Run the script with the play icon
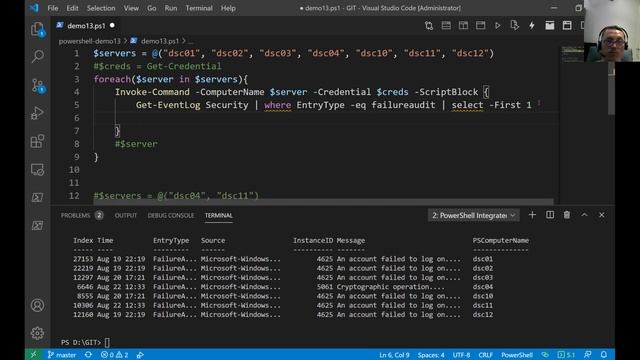640x360 pixels. (x=498, y=26)
